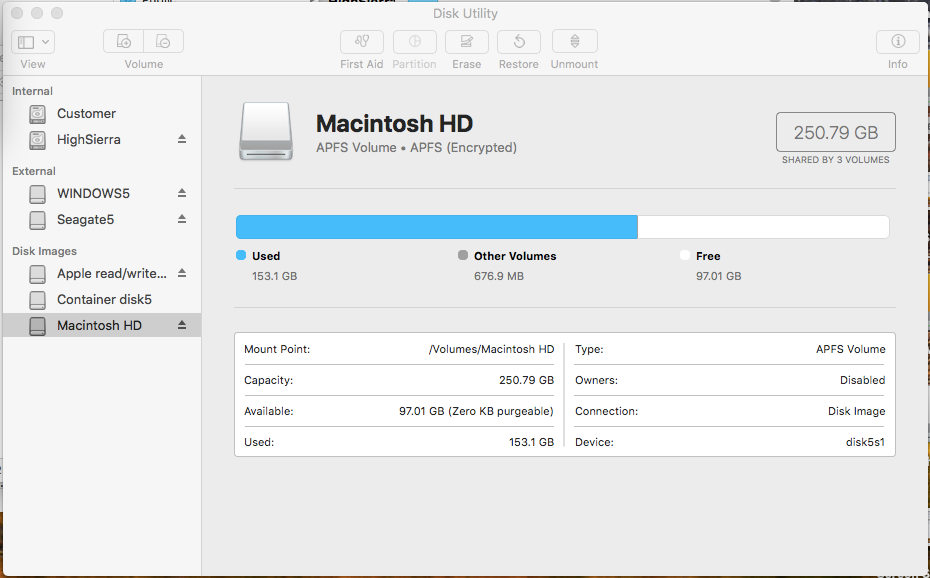Click the 250.79 GB capacity box
The image size is (930, 578).
[836, 132]
